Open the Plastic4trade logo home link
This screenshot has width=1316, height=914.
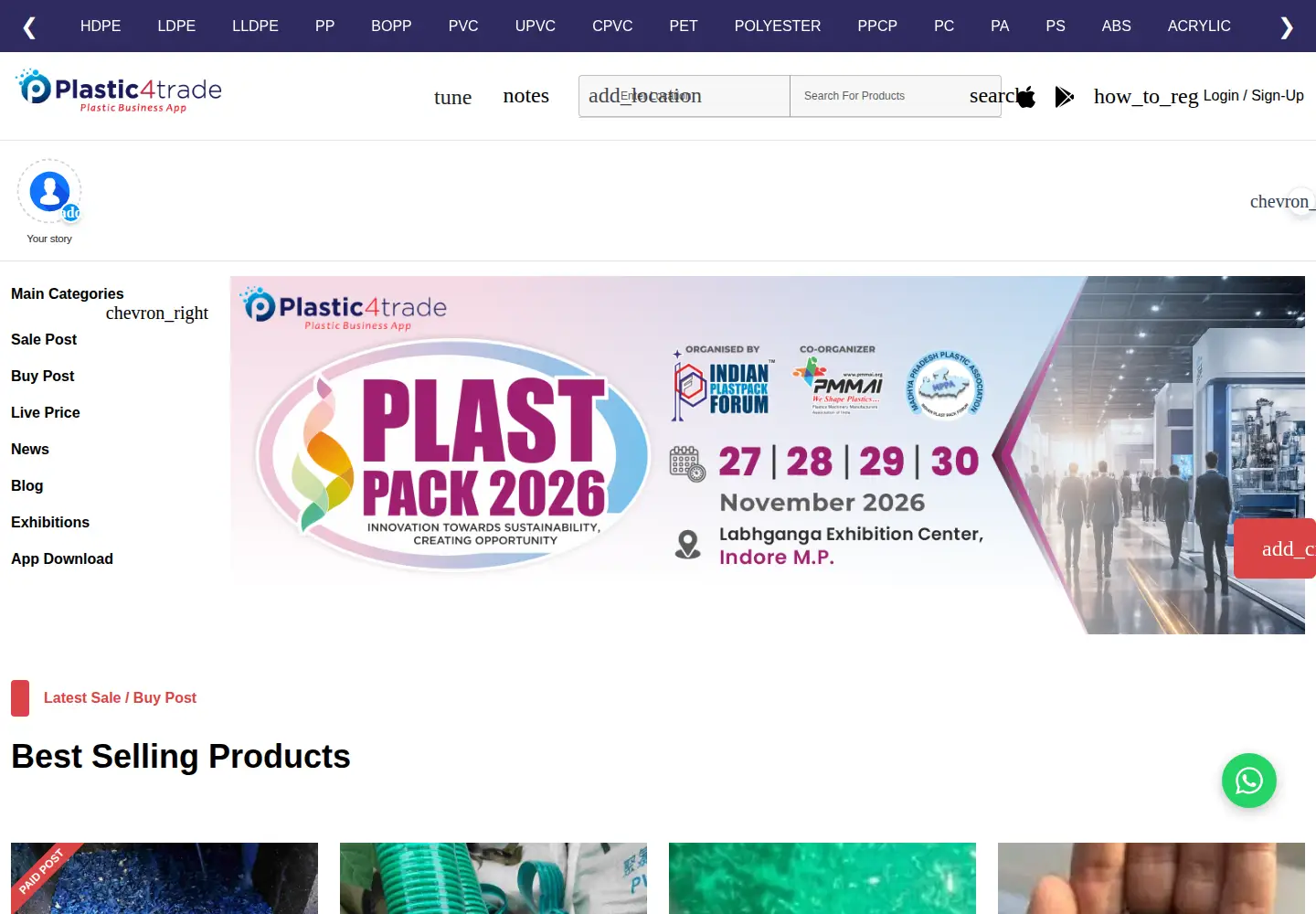pyautogui.click(x=120, y=91)
